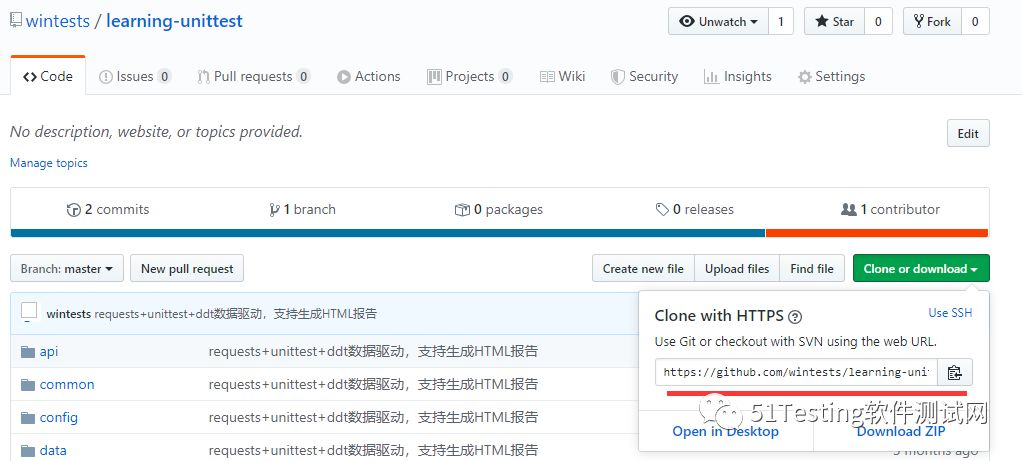Click the blue segment of the language bar
1022x461 pixels.
[x=388, y=233]
